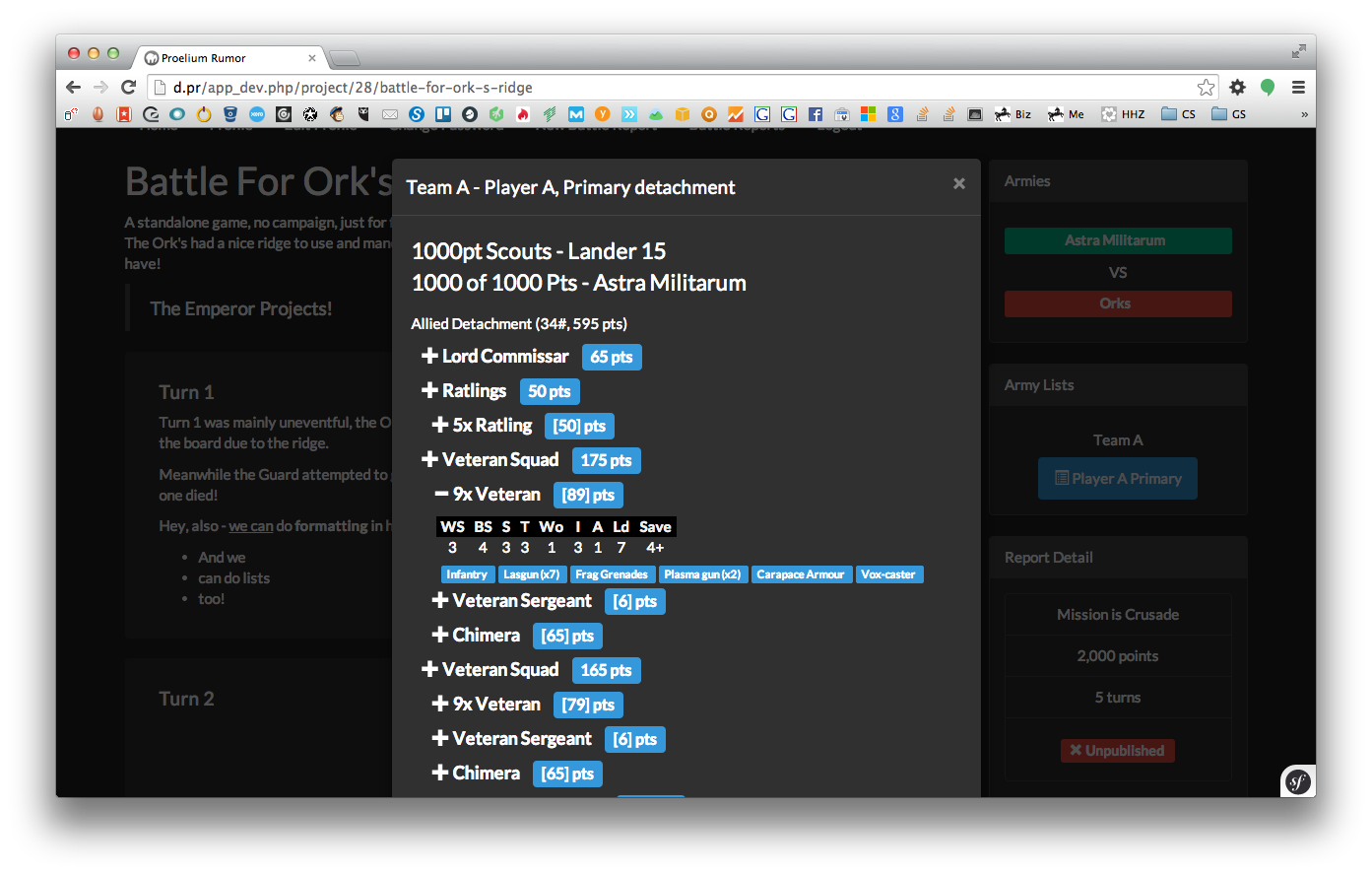This screenshot has height=875, width=1372.
Task: Open the Google Analytics orange chart bookmark
Action: point(736,114)
